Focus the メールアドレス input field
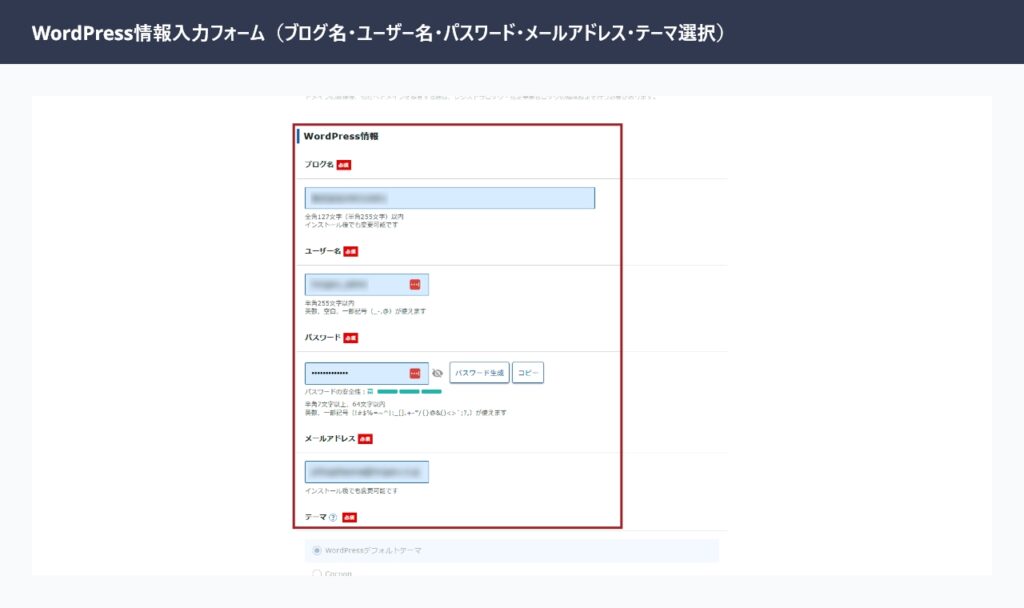 (367, 472)
